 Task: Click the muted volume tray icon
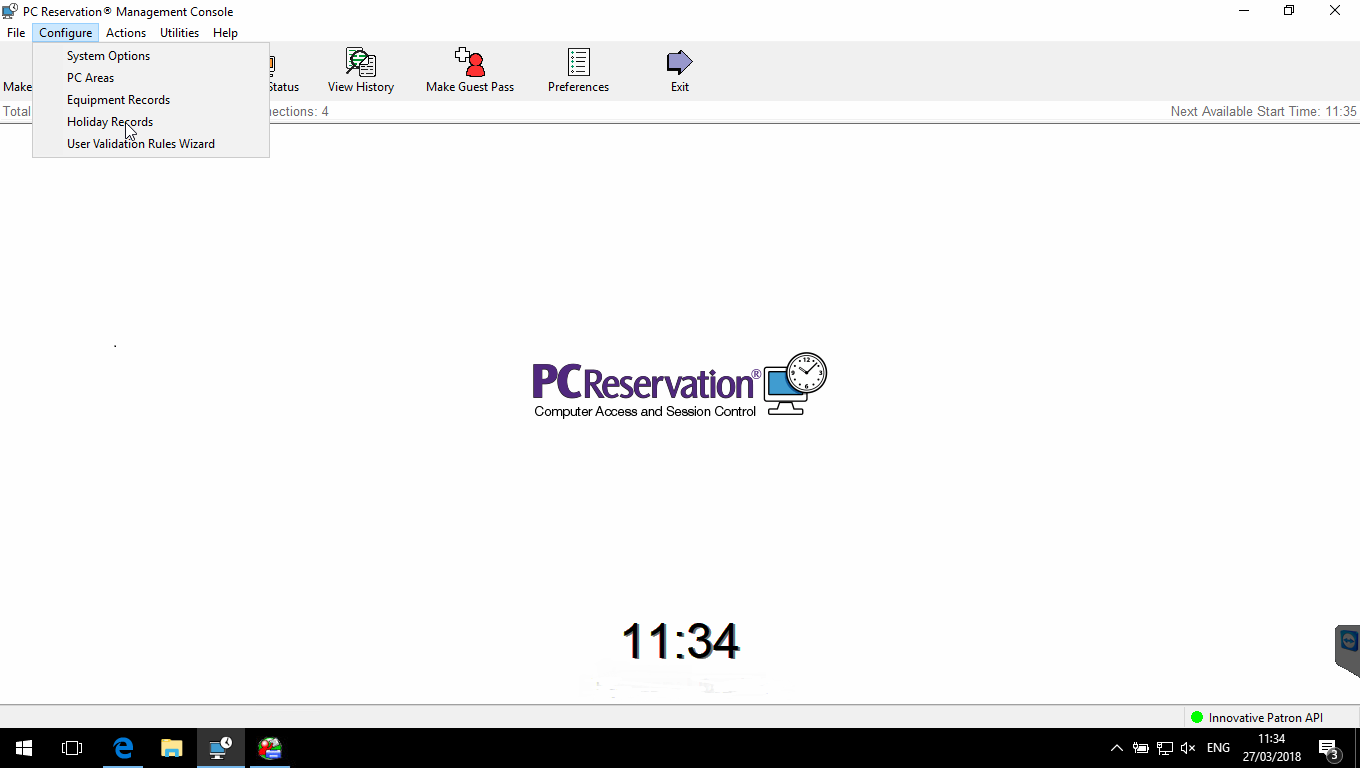(1189, 748)
